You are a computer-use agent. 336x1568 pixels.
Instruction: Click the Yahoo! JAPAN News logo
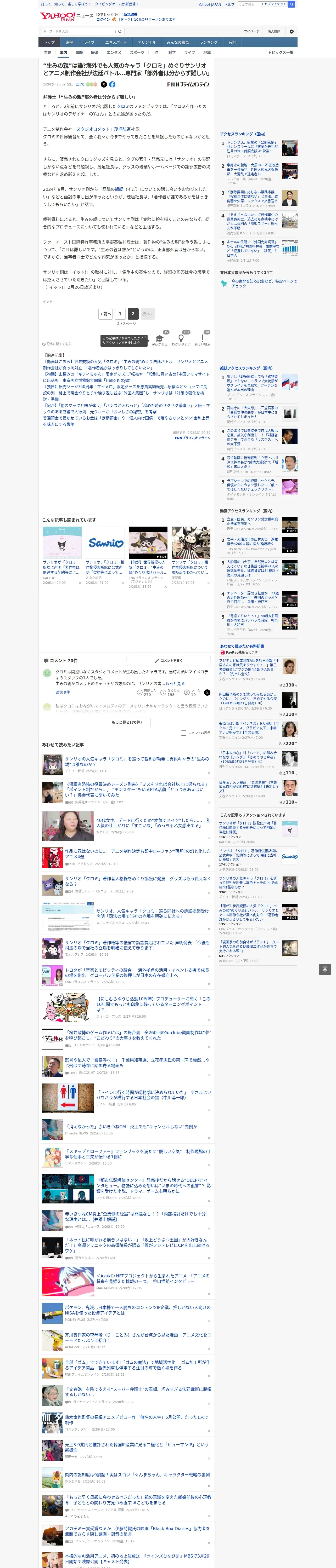pos(66,16)
